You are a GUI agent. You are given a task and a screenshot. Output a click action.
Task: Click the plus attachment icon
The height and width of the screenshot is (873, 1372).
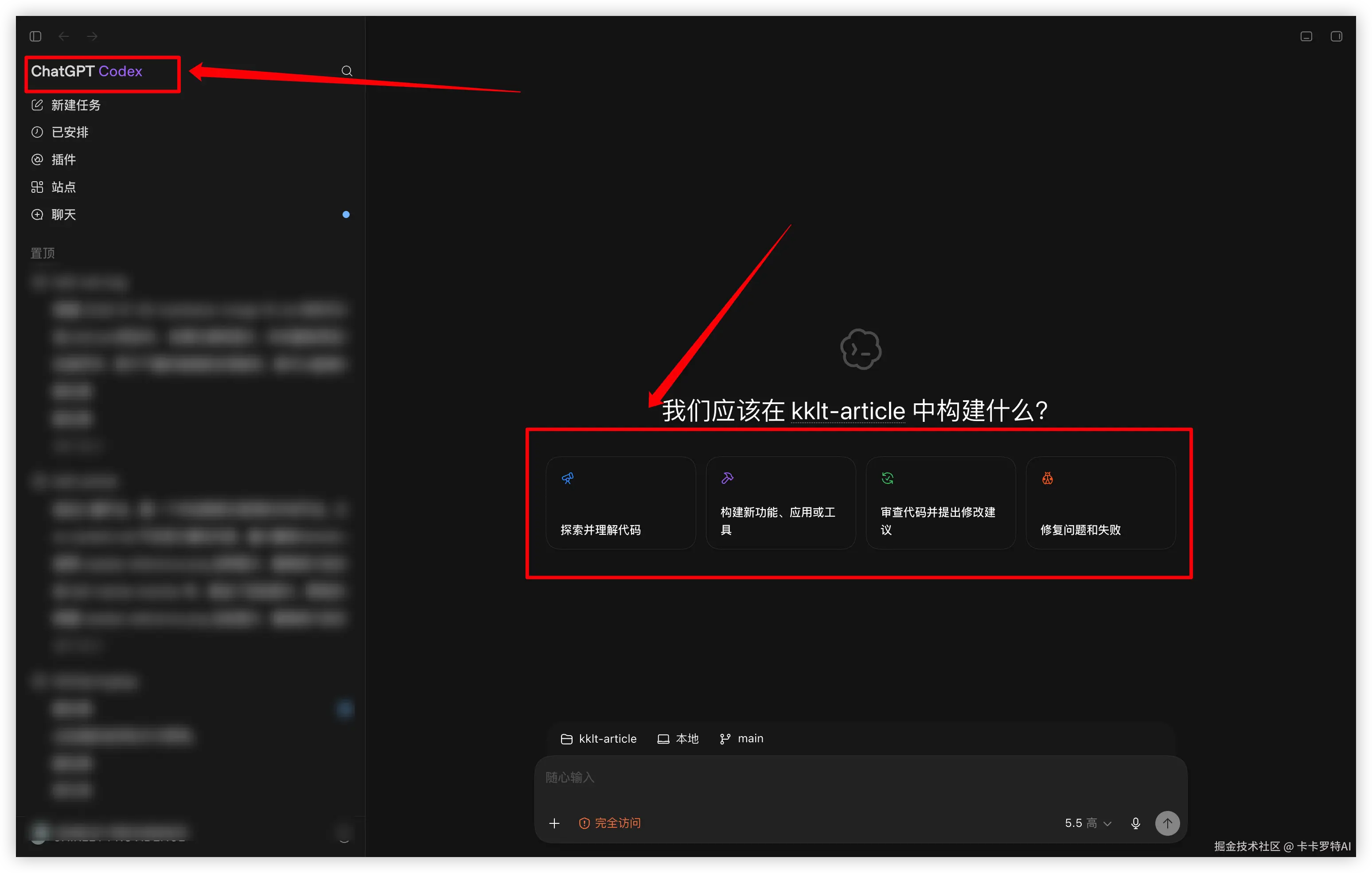tap(554, 823)
